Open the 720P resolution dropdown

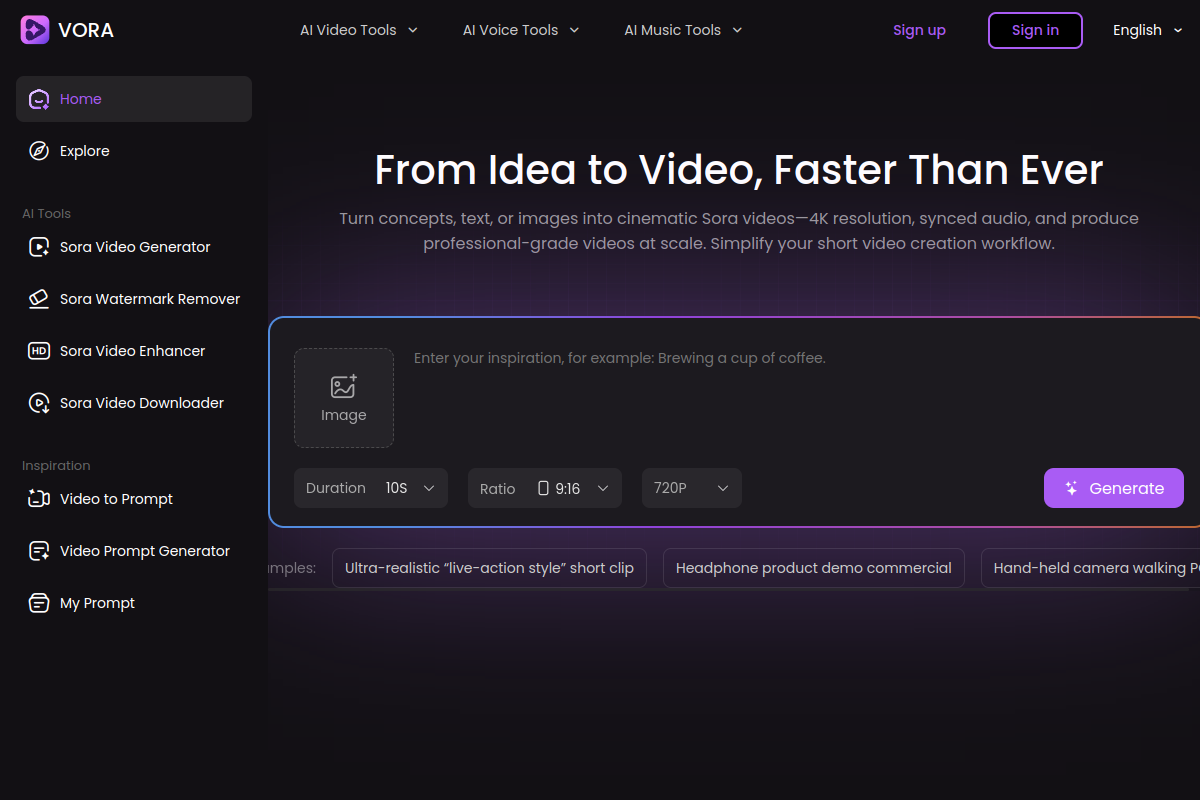tap(691, 488)
